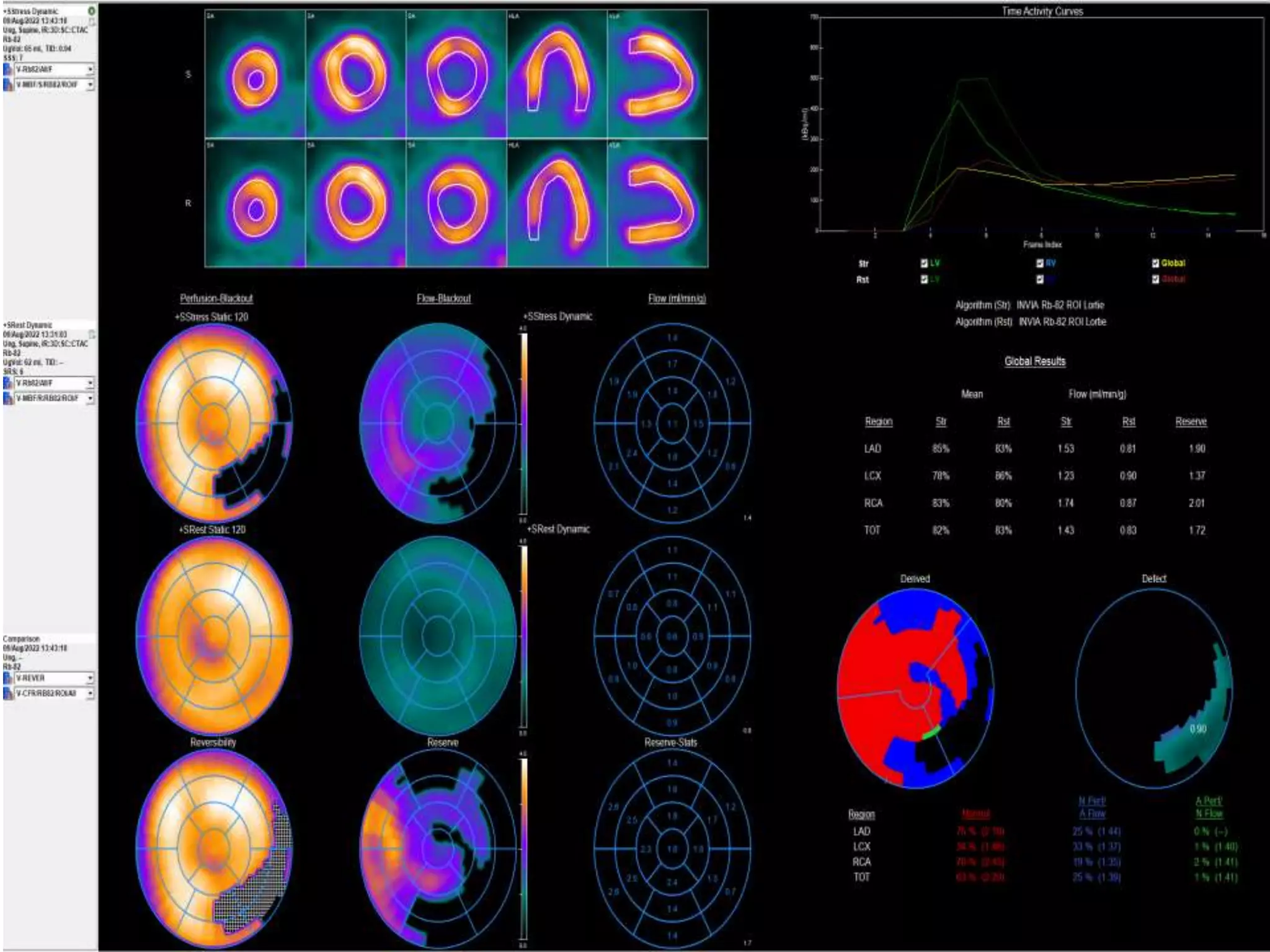Screen dimensions: 1270x952
Task: Select the Defect polar map
Action: click(1154, 688)
